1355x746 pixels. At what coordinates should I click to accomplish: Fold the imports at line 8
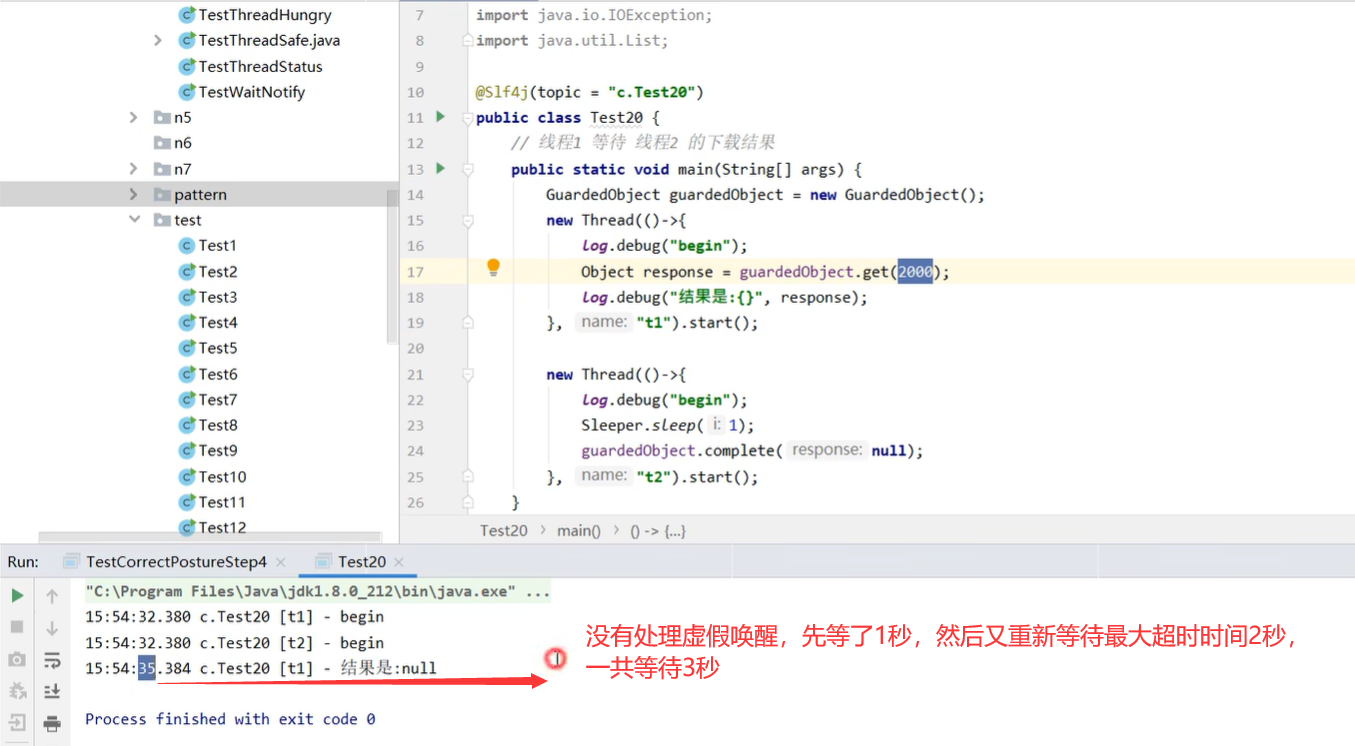(x=467, y=41)
